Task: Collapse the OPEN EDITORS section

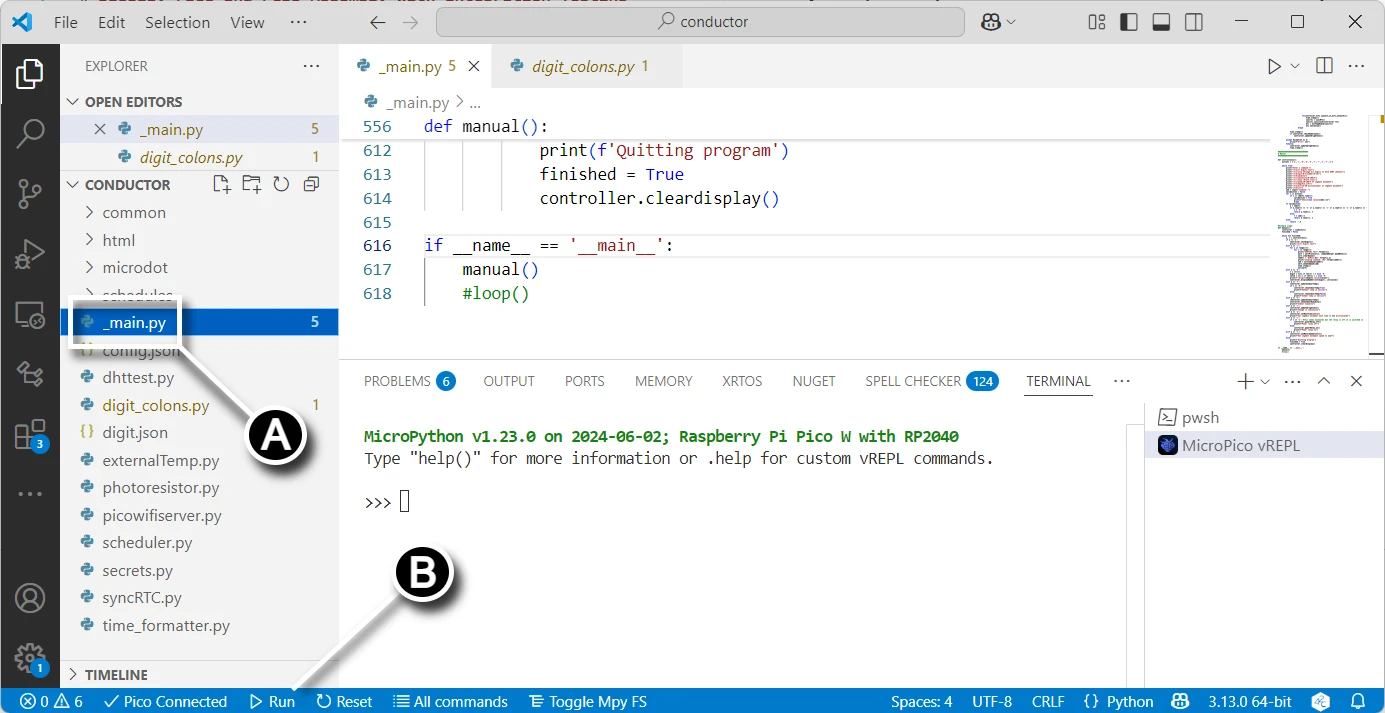Action: [x=72, y=102]
